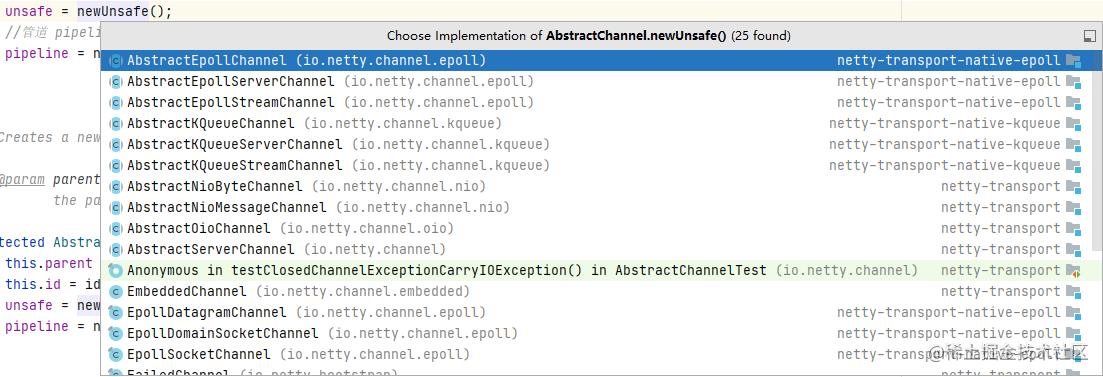1103x377 pixels.
Task: Click class icon beside EpollDatagramChannel
Action: click(115, 313)
